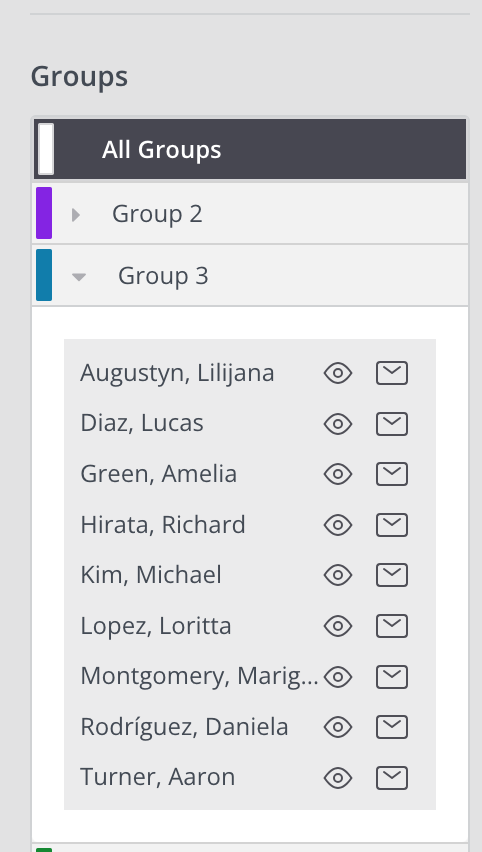Click mail icon next to Green, Amelia
This screenshot has width=482, height=852.
pos(392,474)
